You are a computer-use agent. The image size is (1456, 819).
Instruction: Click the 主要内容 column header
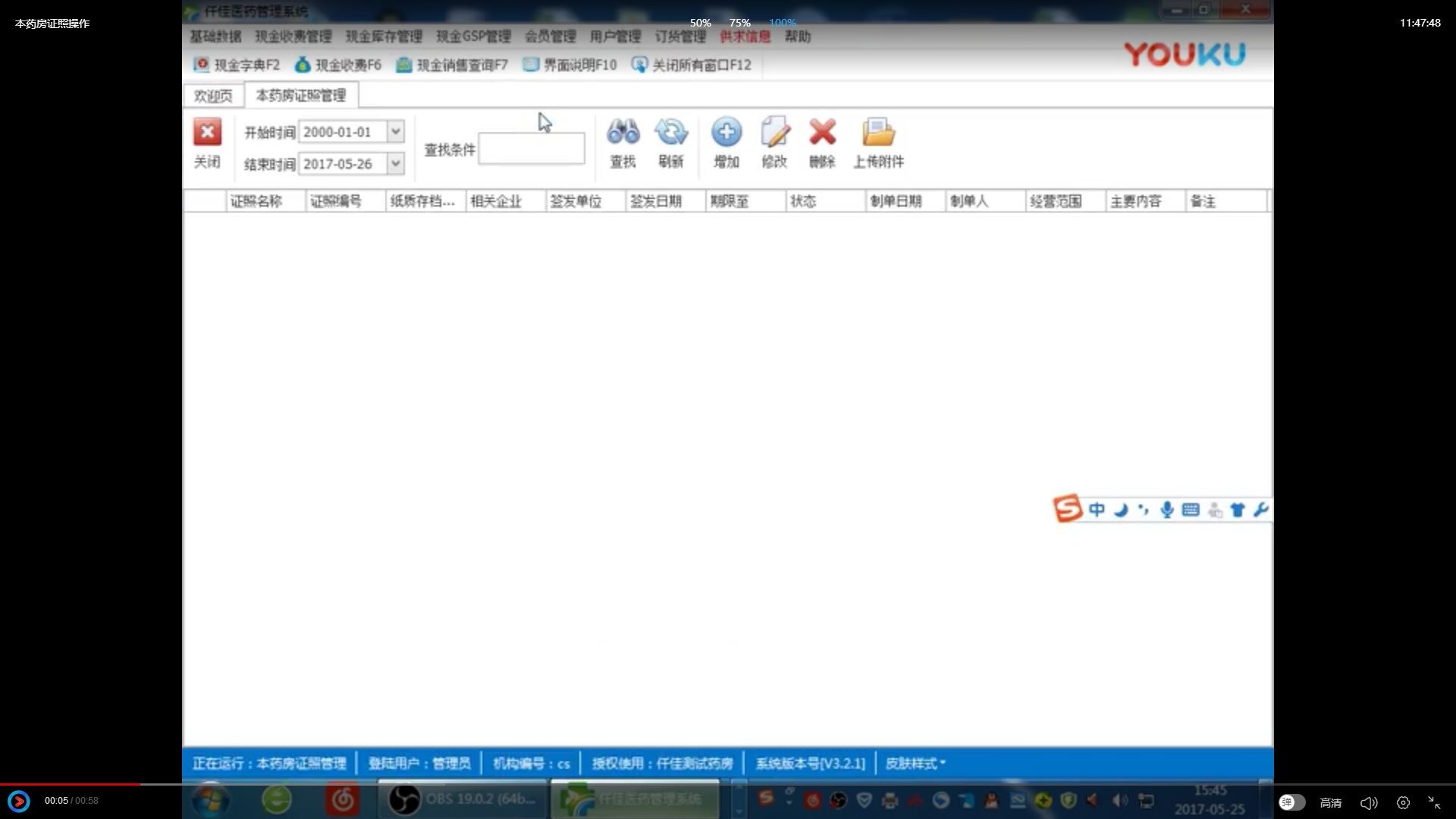(1146, 201)
